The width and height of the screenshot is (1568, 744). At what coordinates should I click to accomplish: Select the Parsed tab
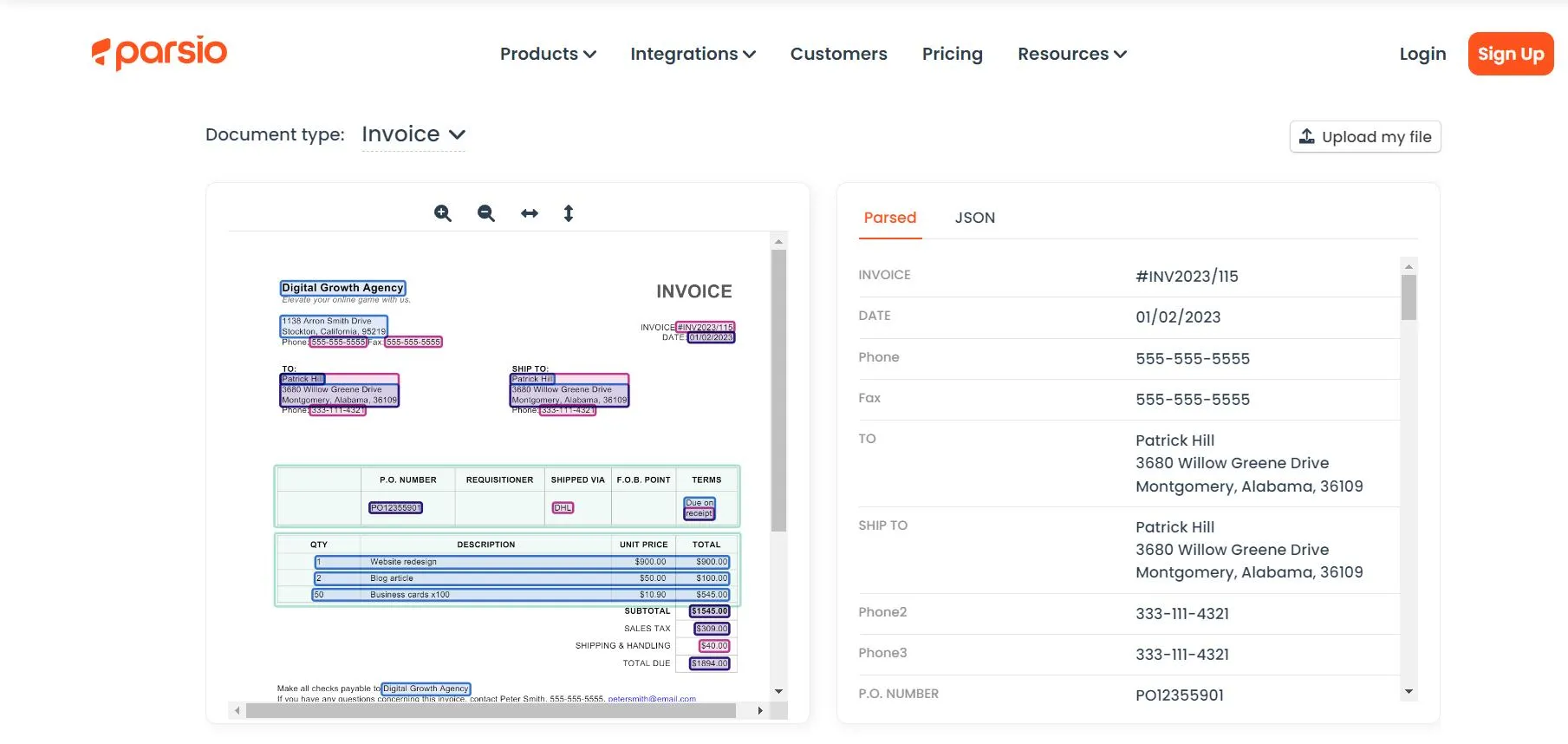tap(889, 218)
